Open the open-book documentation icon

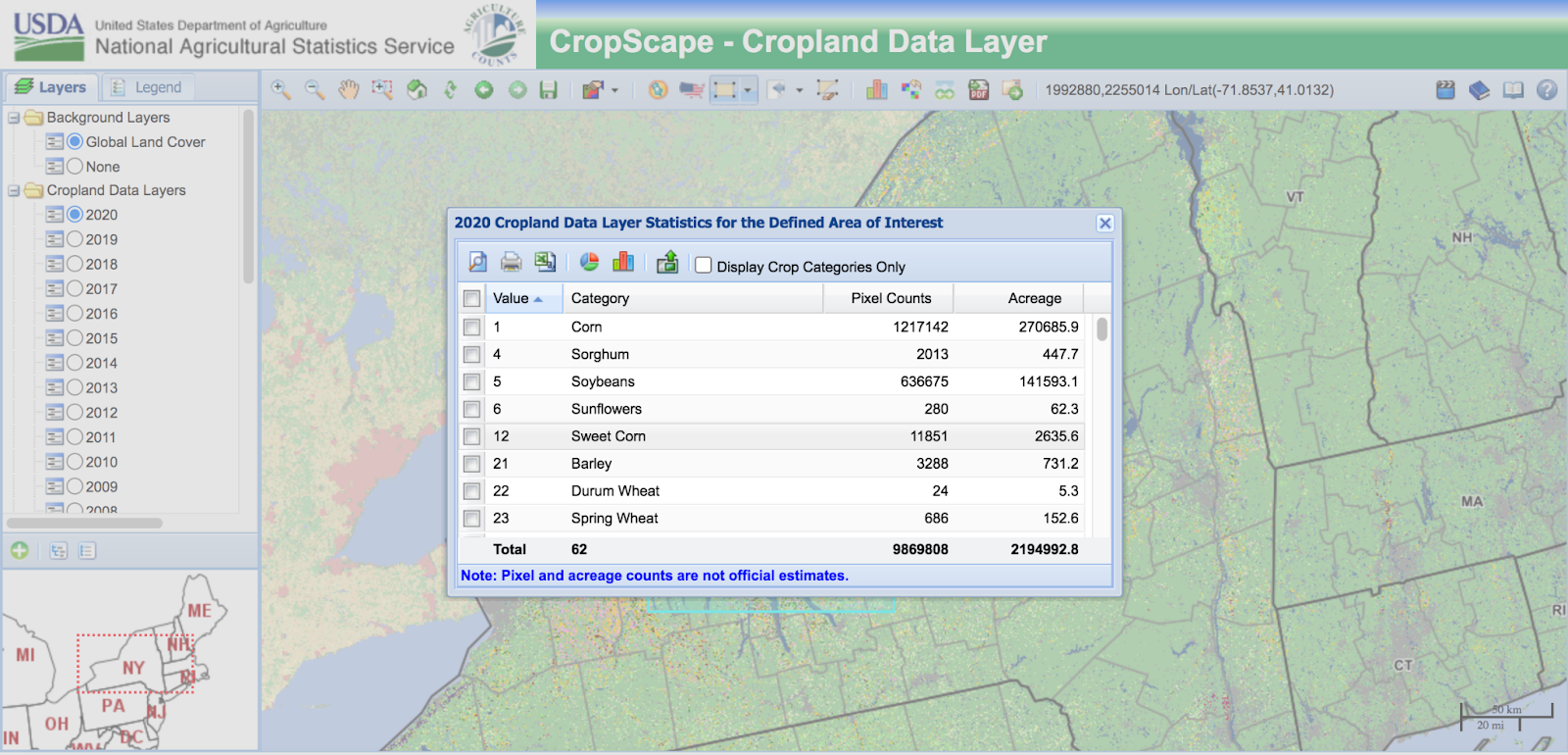(x=1514, y=90)
